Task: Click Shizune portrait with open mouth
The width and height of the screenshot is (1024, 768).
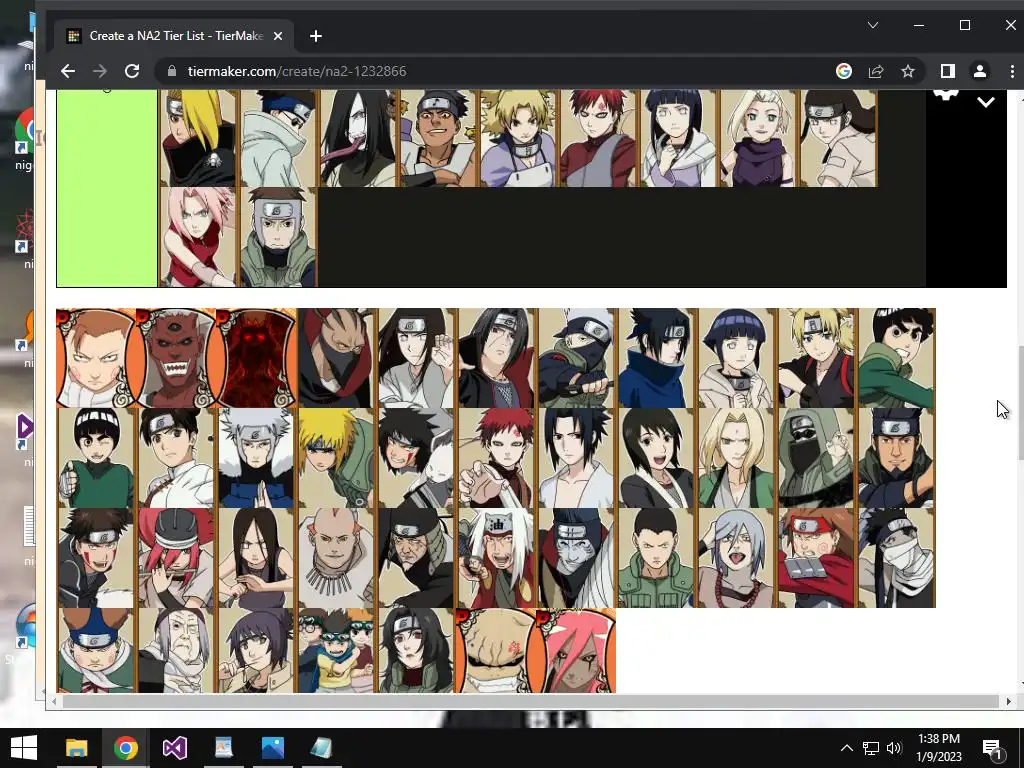Action: click(x=656, y=458)
